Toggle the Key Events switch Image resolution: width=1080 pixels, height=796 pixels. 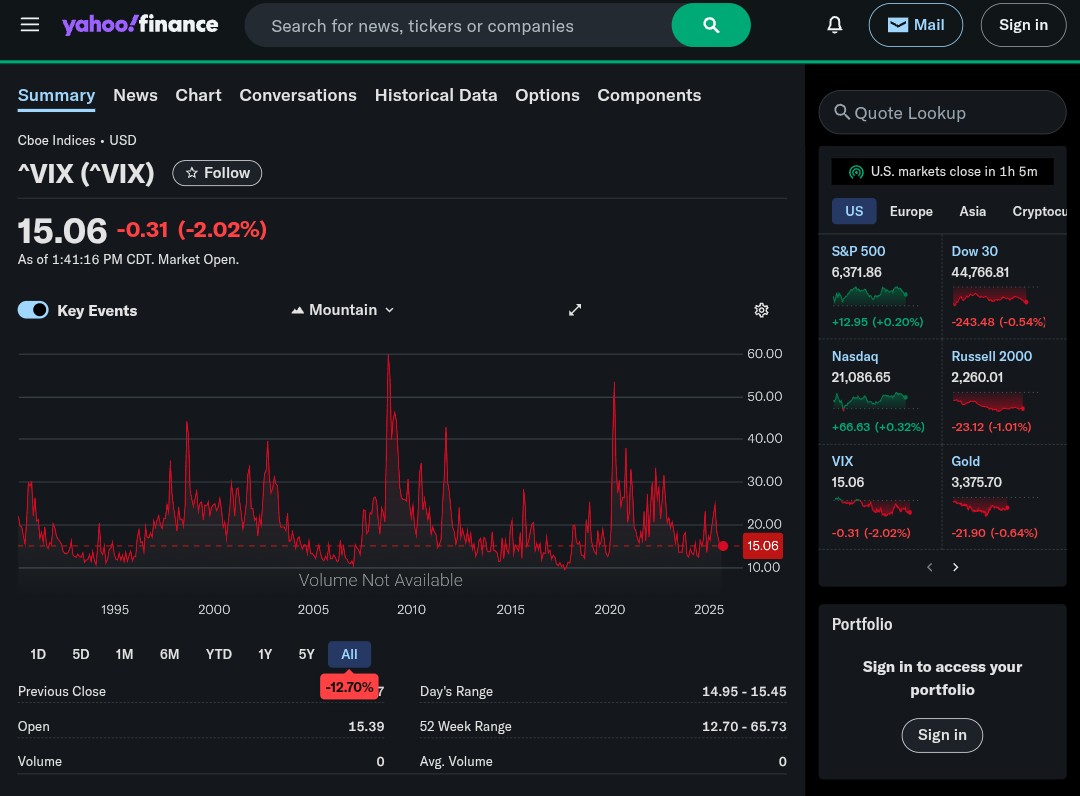click(33, 310)
